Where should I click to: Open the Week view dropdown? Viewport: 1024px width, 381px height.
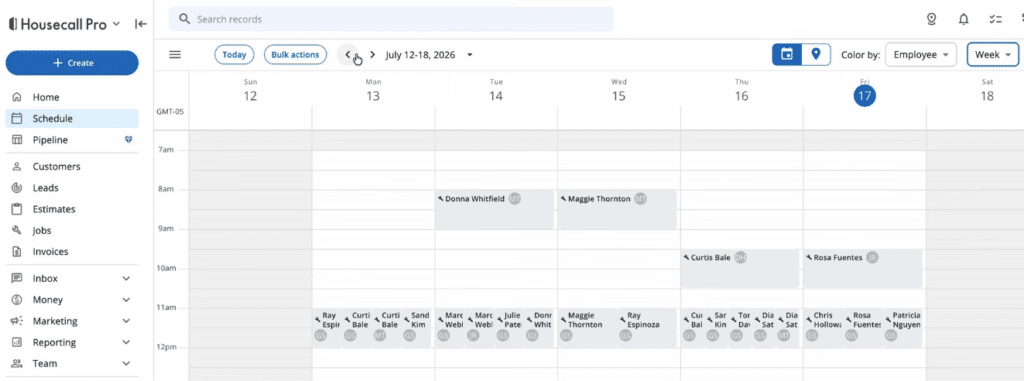(x=993, y=55)
